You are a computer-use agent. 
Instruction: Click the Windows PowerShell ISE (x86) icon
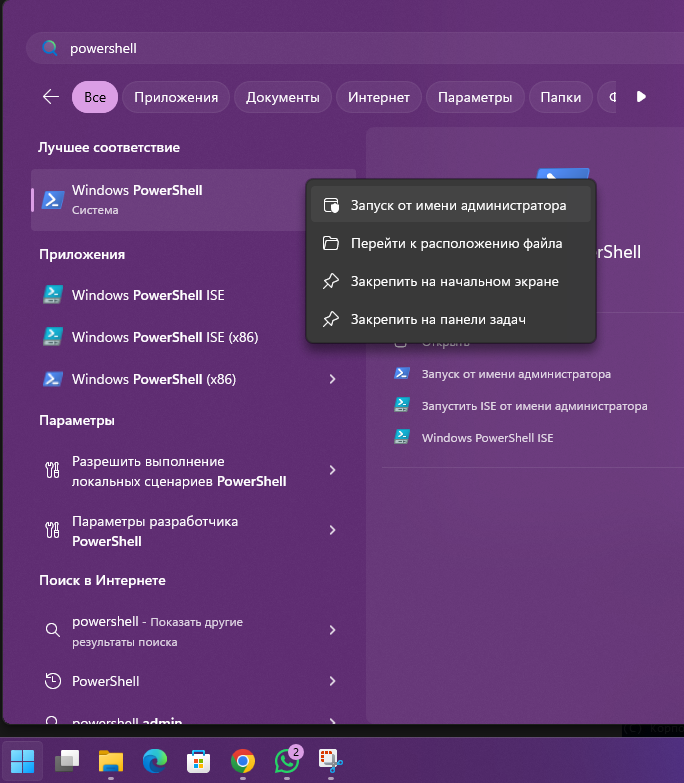52,337
